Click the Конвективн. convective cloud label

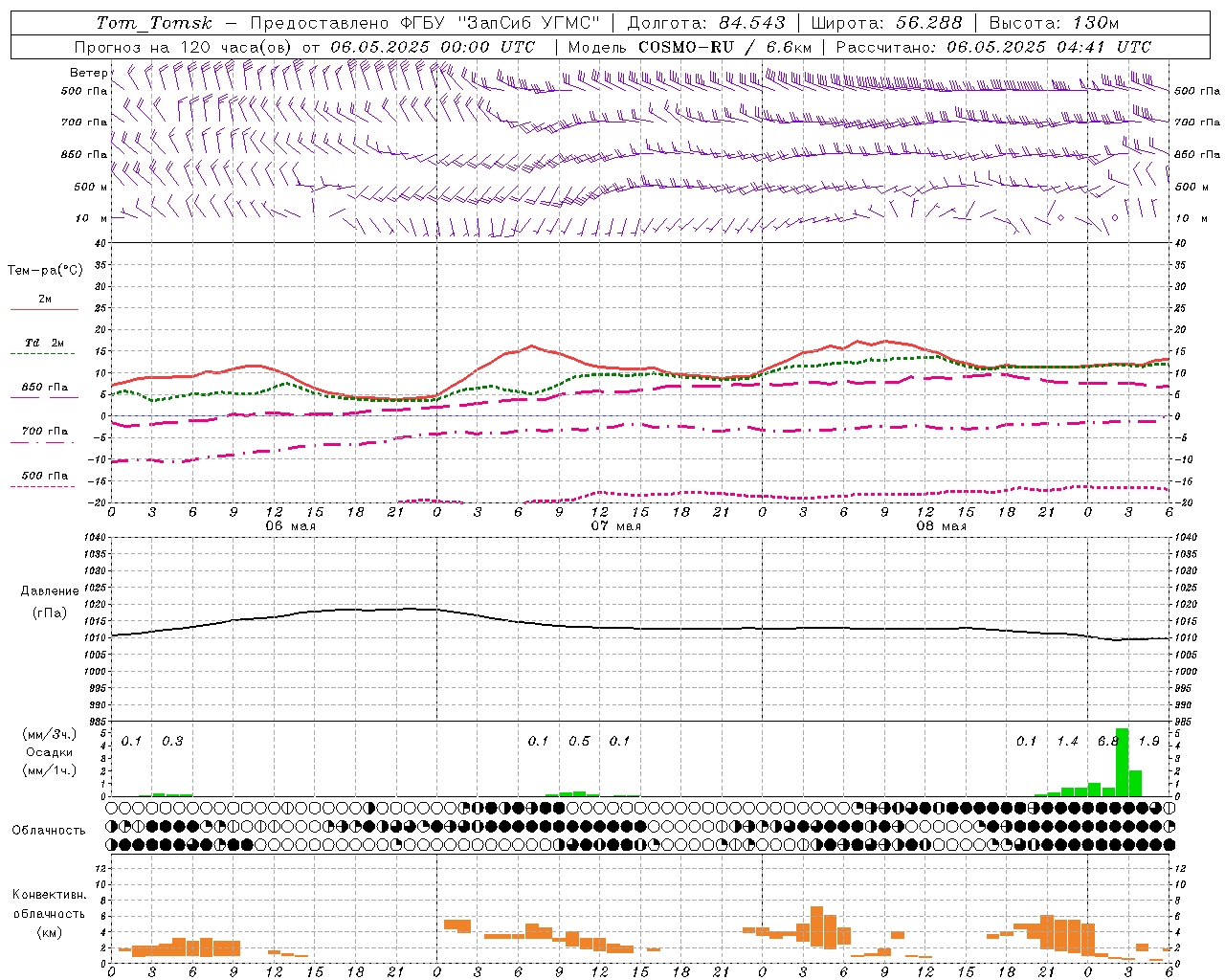pos(50,895)
